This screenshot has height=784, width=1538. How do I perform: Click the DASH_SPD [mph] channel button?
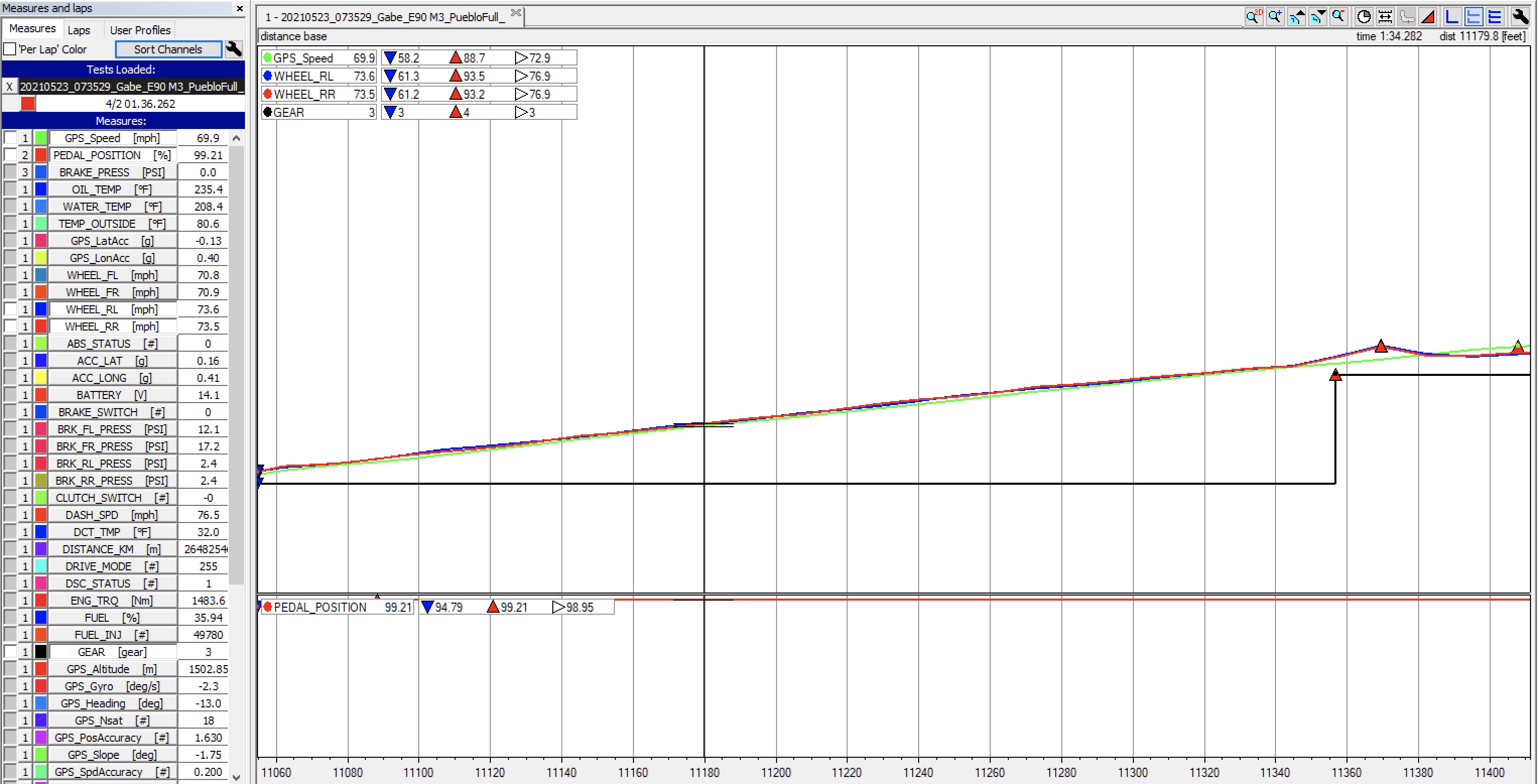[x=113, y=515]
